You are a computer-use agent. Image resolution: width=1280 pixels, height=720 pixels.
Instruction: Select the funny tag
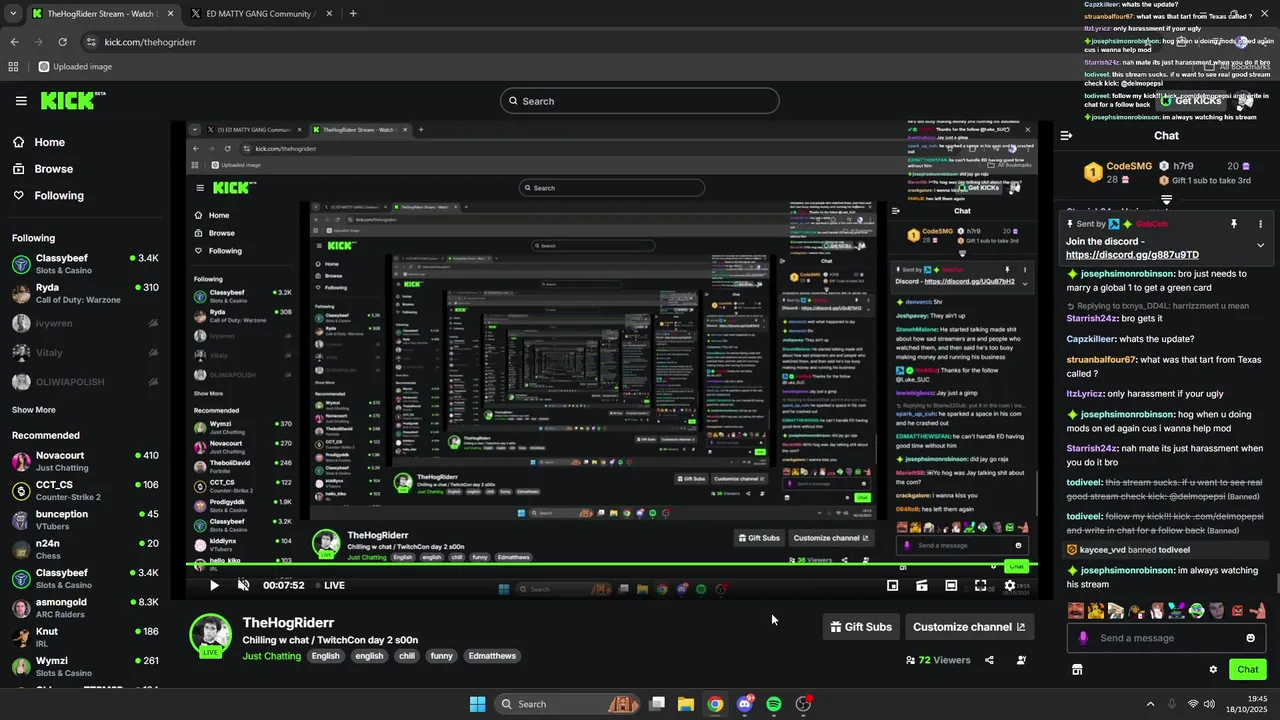442,656
